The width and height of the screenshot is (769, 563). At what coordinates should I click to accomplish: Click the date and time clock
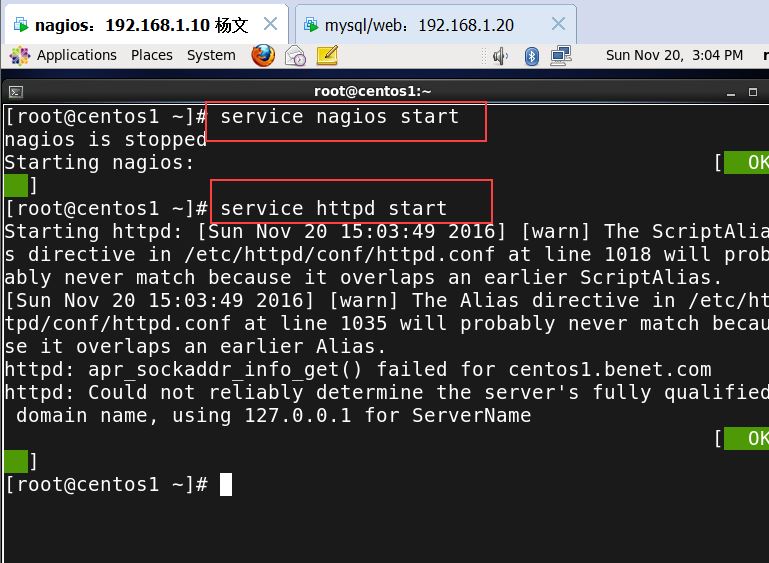(674, 55)
